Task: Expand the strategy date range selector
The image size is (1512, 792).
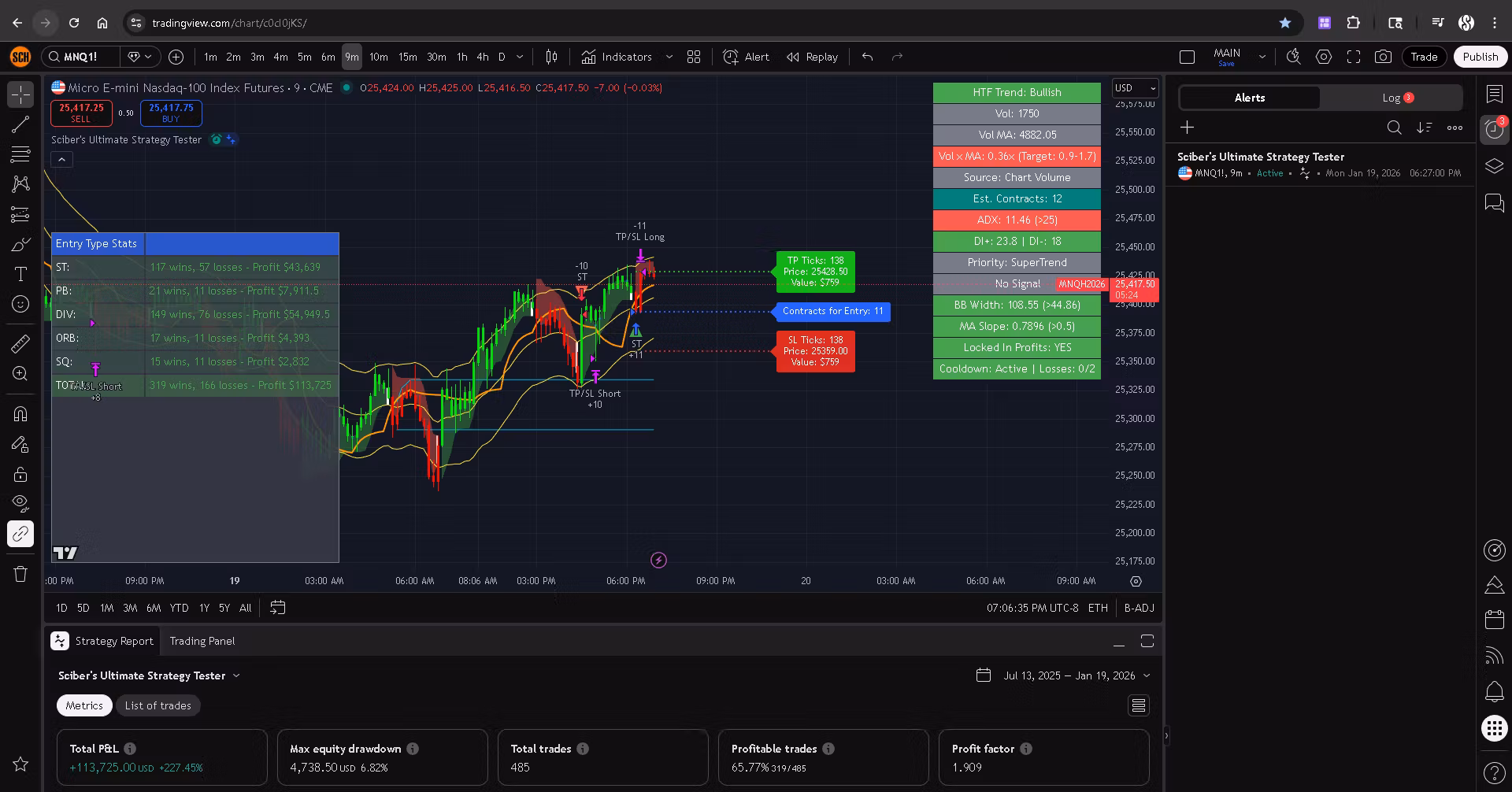Action: 1063,675
